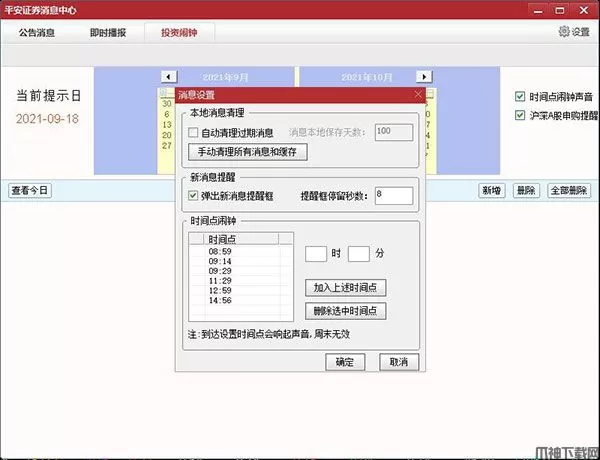Enable 自动清理过期消息 checkbox
This screenshot has width=600, height=460.
pyautogui.click(x=194, y=132)
